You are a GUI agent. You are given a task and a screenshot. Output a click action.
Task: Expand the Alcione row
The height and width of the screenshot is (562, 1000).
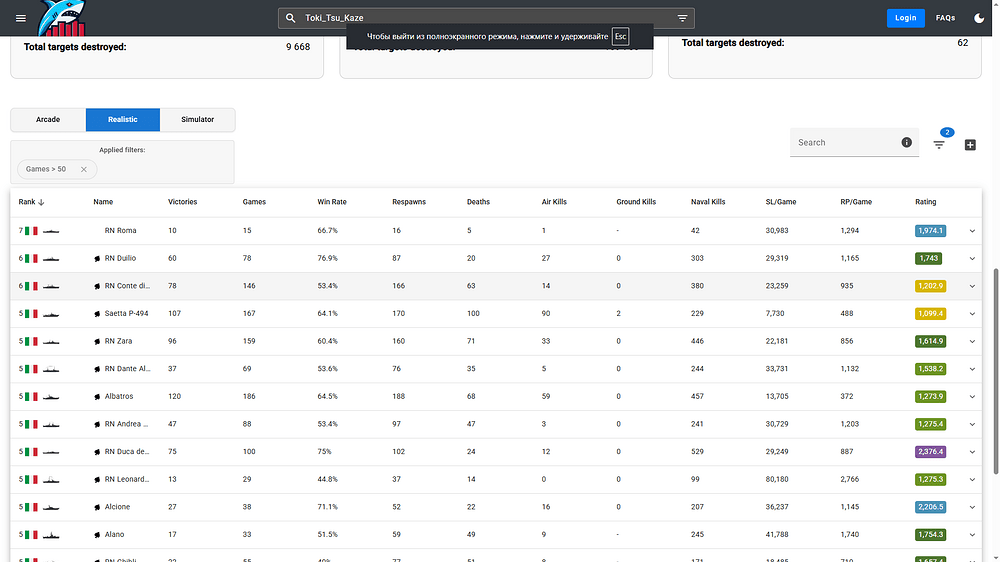pos(972,507)
